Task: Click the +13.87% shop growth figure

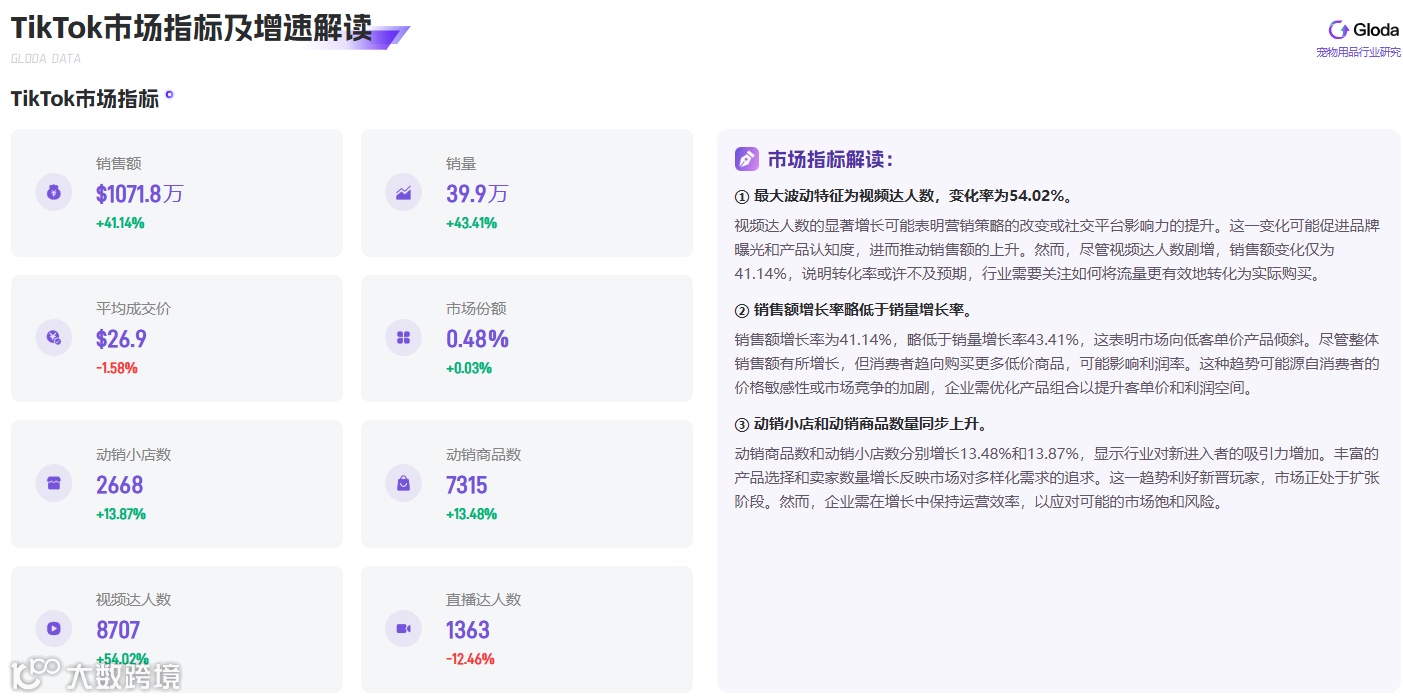Action: (121, 514)
